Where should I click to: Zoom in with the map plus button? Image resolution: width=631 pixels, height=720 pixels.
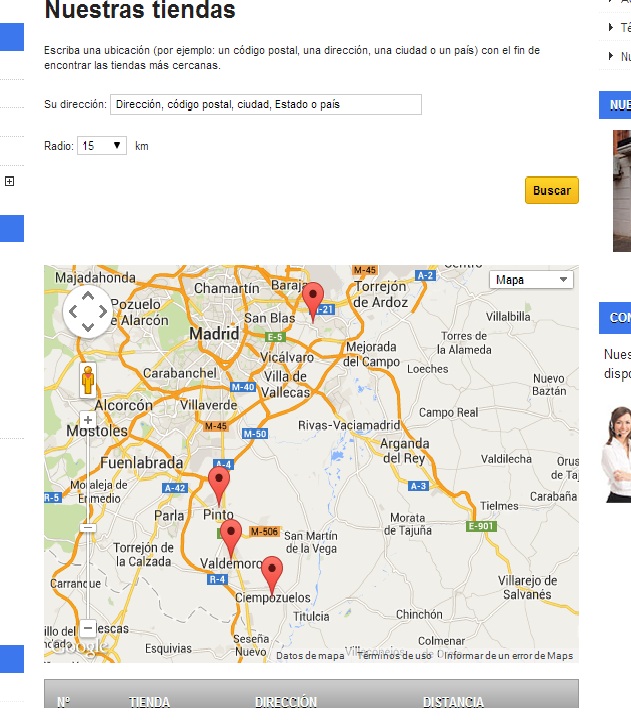(88, 420)
